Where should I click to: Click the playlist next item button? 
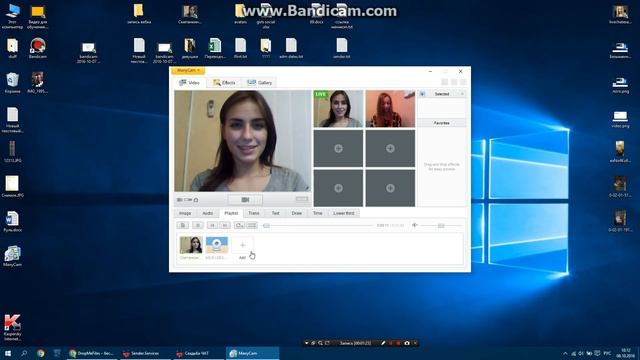click(225, 225)
